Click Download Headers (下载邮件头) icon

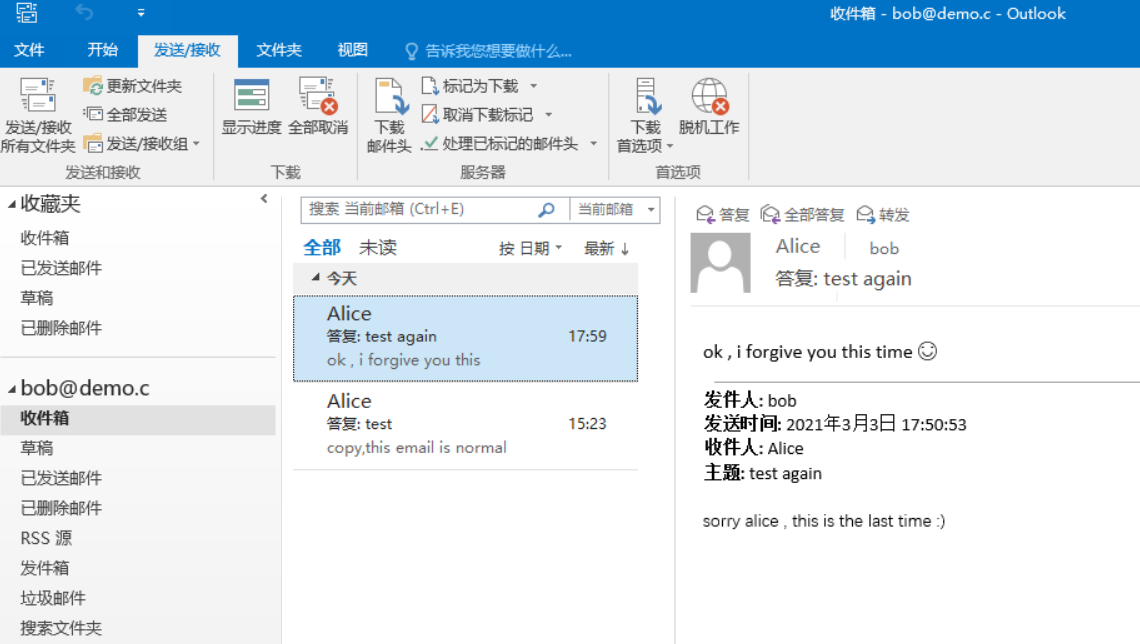(390, 98)
